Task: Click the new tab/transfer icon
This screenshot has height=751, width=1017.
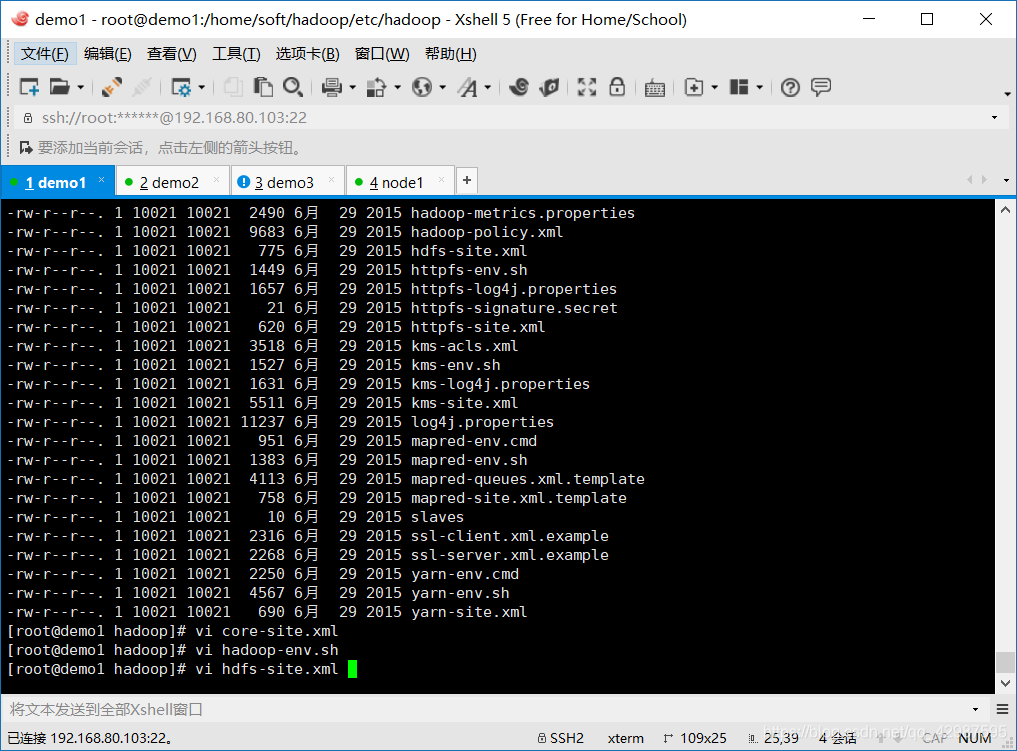Action: 694,87
